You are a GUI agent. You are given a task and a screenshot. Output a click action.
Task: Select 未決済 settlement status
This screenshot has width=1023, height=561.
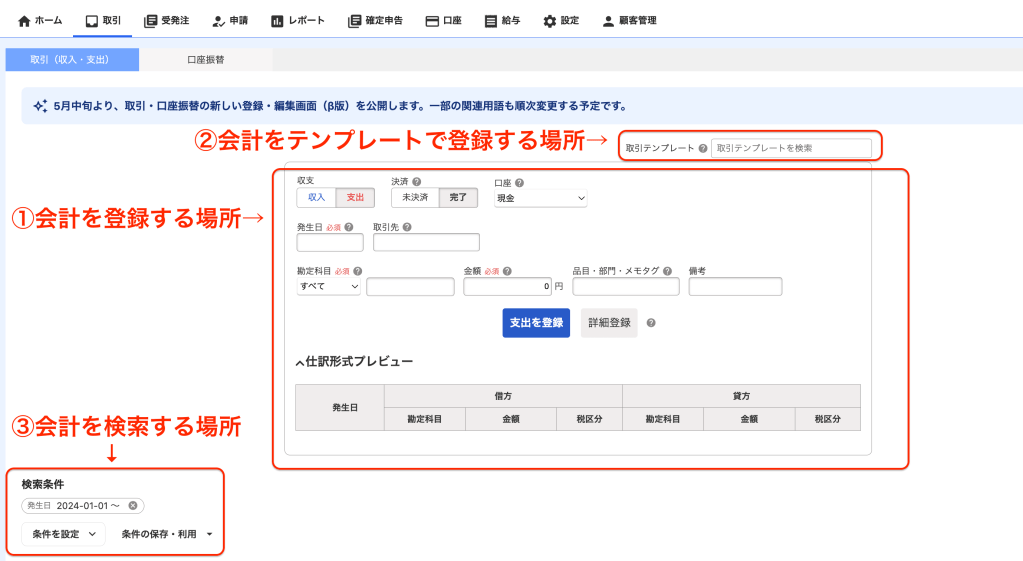415,198
